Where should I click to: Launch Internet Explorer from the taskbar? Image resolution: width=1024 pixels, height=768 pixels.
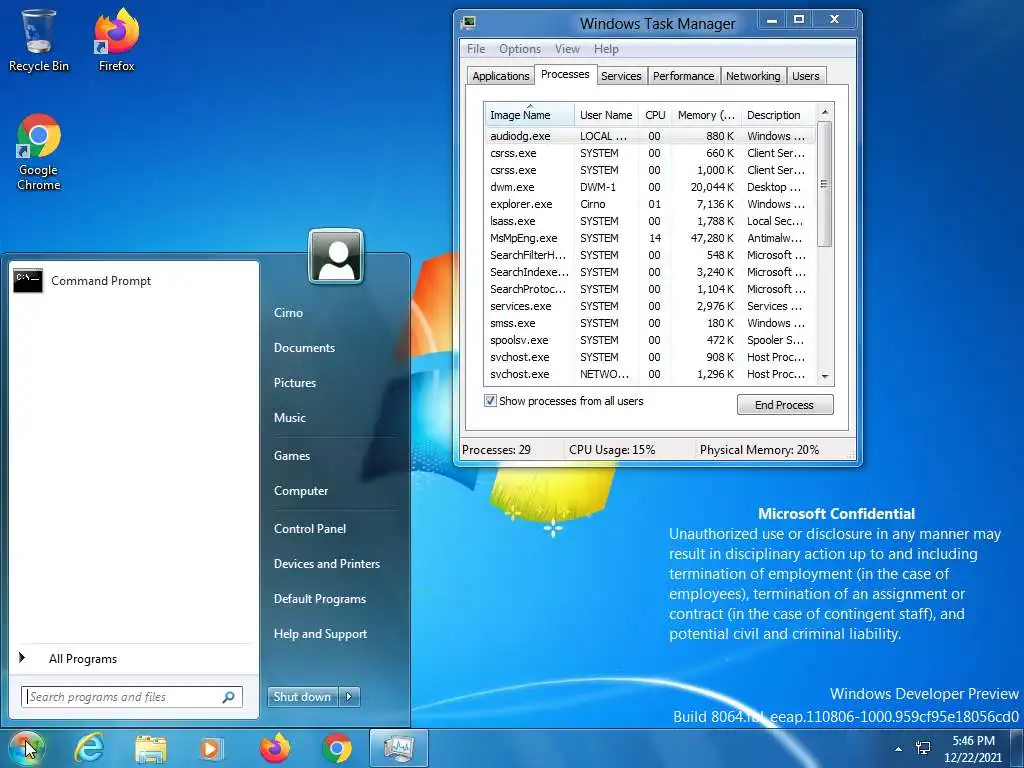pos(89,748)
